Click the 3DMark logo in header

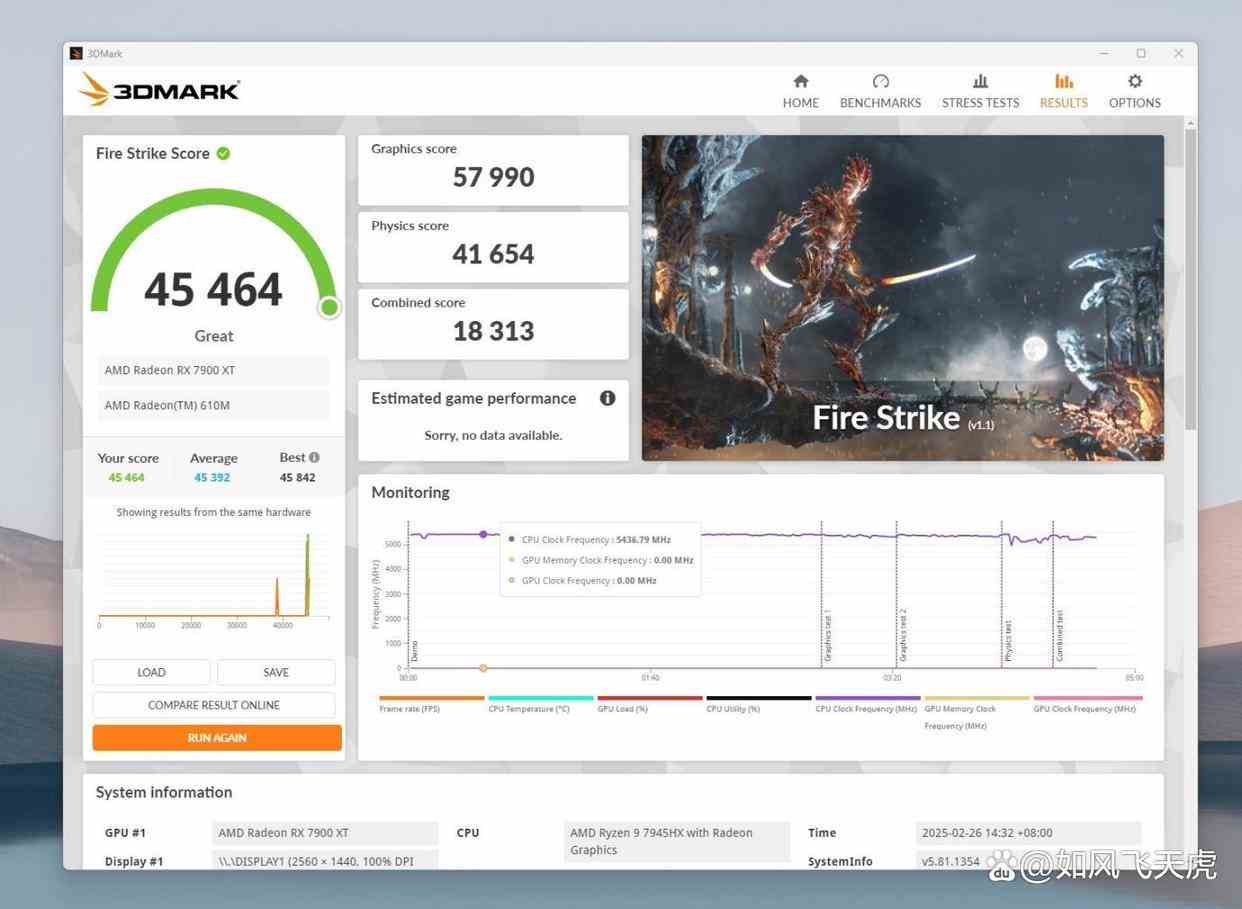point(160,90)
